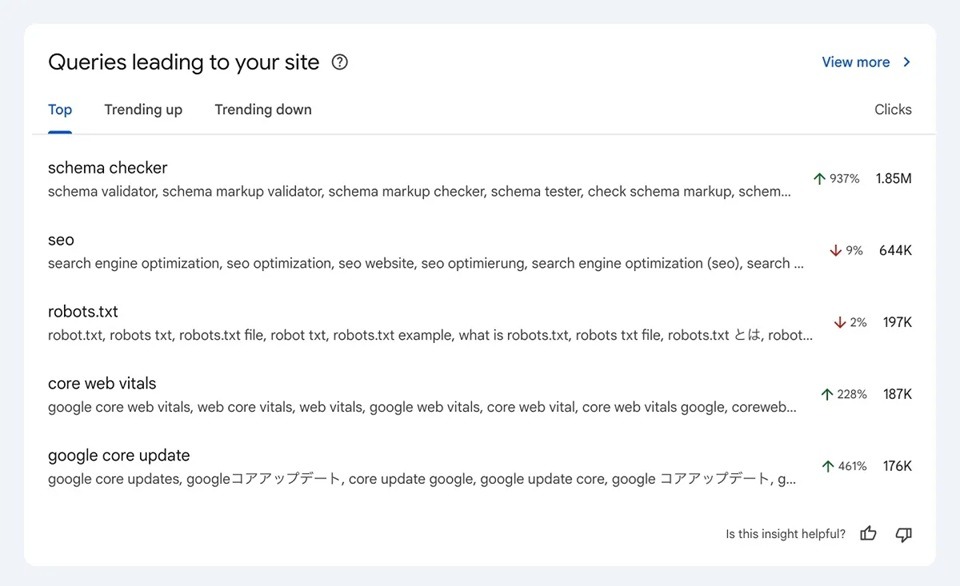Open the seo query row
The width and height of the screenshot is (960, 586).
(61, 240)
